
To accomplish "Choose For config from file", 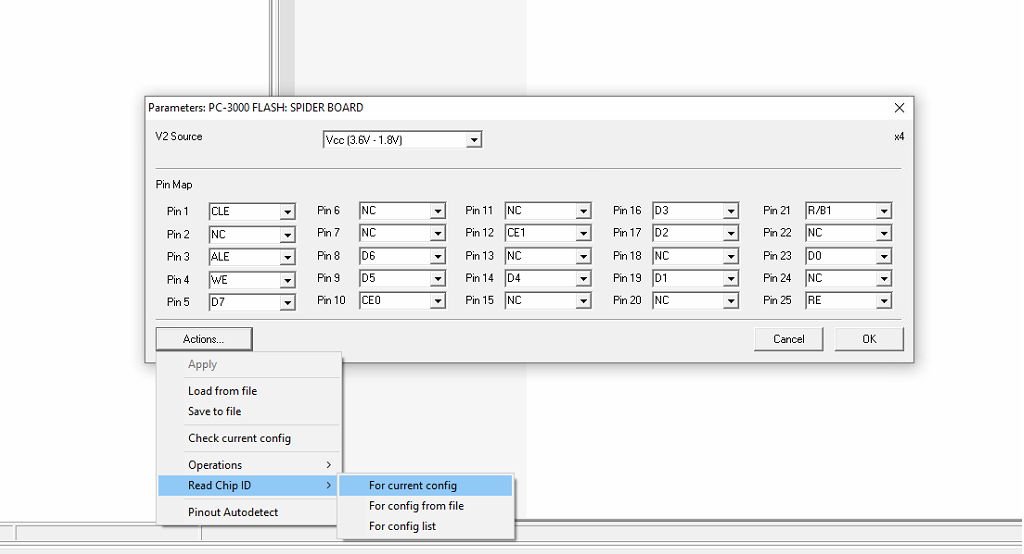I will click(416, 506).
